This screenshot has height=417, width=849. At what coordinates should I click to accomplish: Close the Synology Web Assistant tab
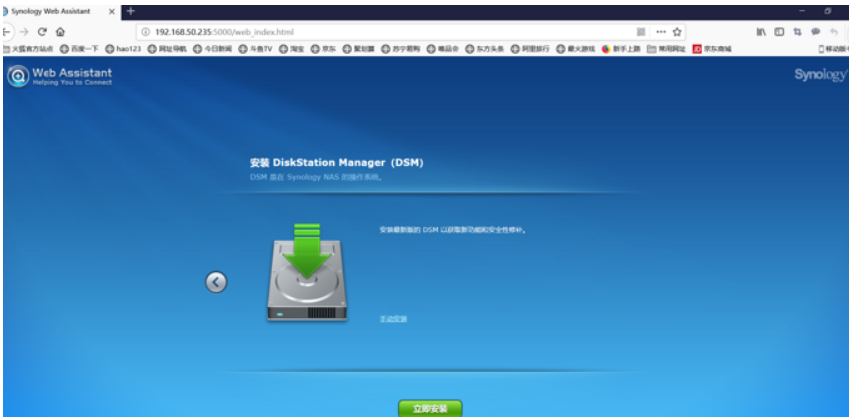tap(112, 11)
